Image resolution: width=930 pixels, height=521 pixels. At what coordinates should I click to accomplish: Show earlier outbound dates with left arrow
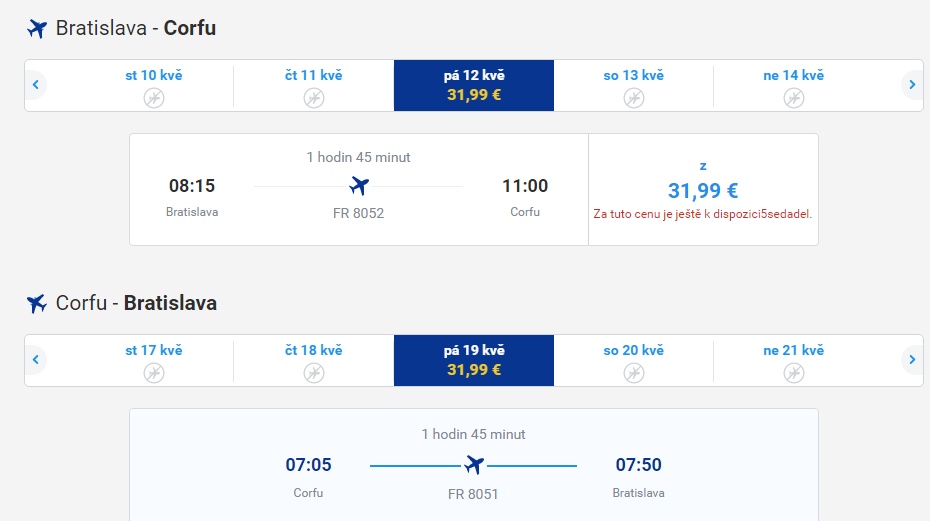pyautogui.click(x=36, y=85)
